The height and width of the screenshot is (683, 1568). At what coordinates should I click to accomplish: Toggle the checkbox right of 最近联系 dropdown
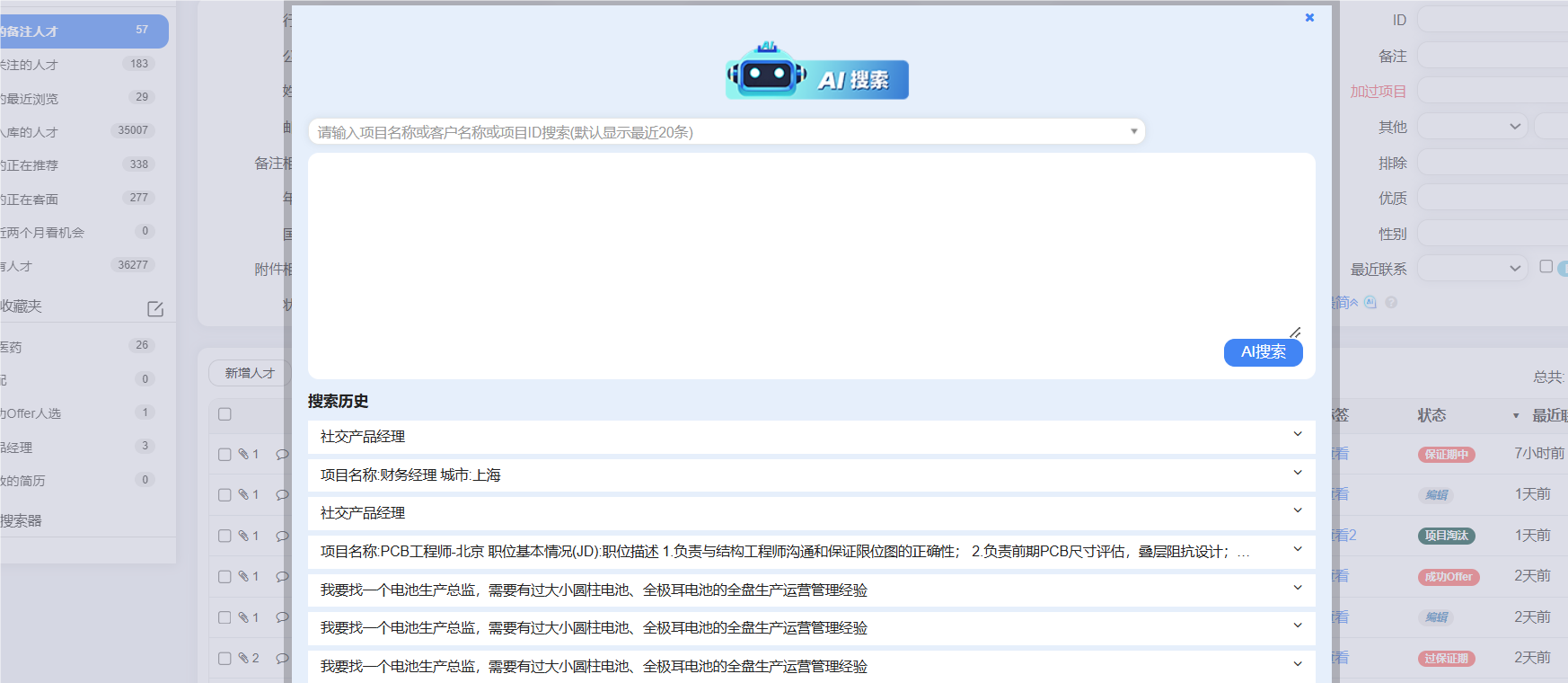click(1546, 267)
